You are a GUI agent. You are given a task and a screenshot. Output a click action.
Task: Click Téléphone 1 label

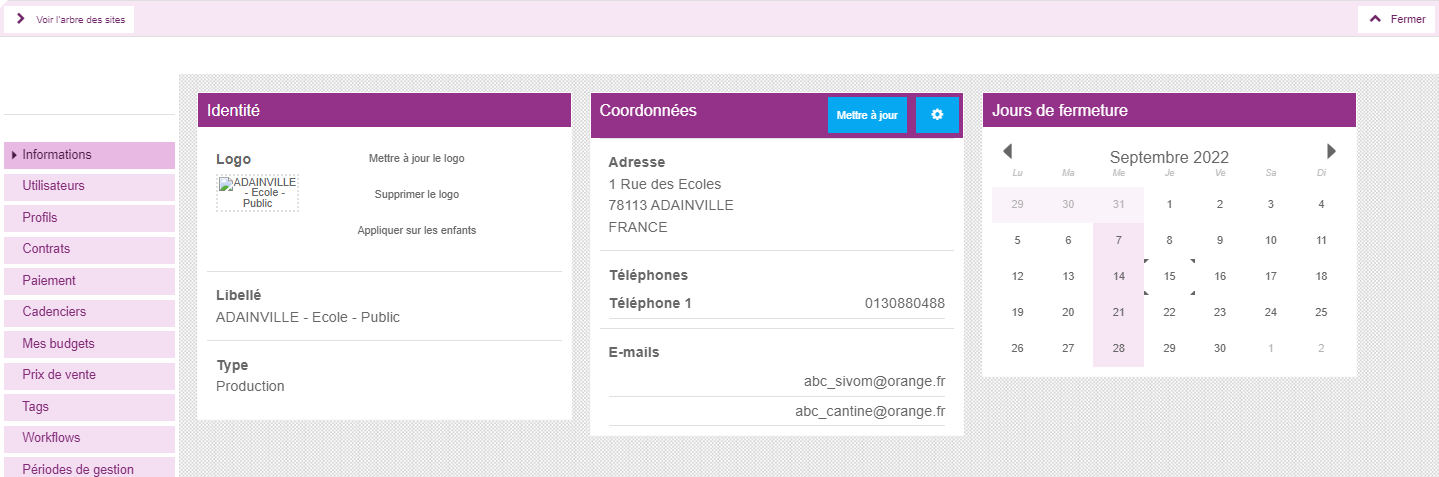tap(650, 303)
